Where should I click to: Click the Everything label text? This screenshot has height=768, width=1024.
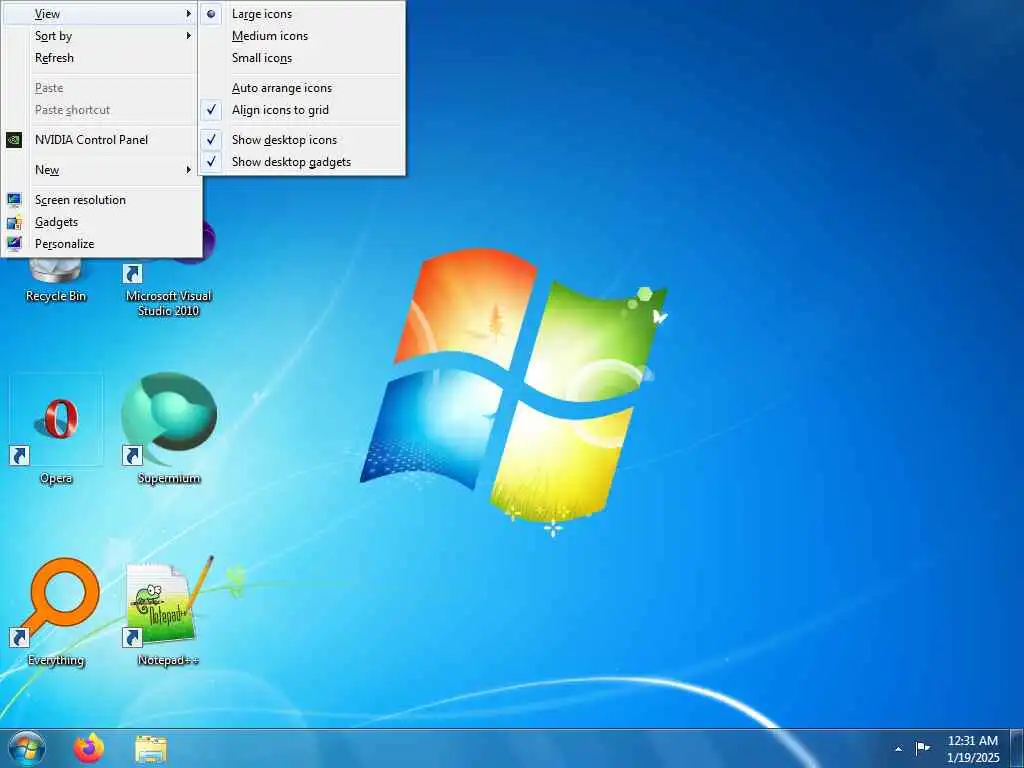tap(56, 661)
